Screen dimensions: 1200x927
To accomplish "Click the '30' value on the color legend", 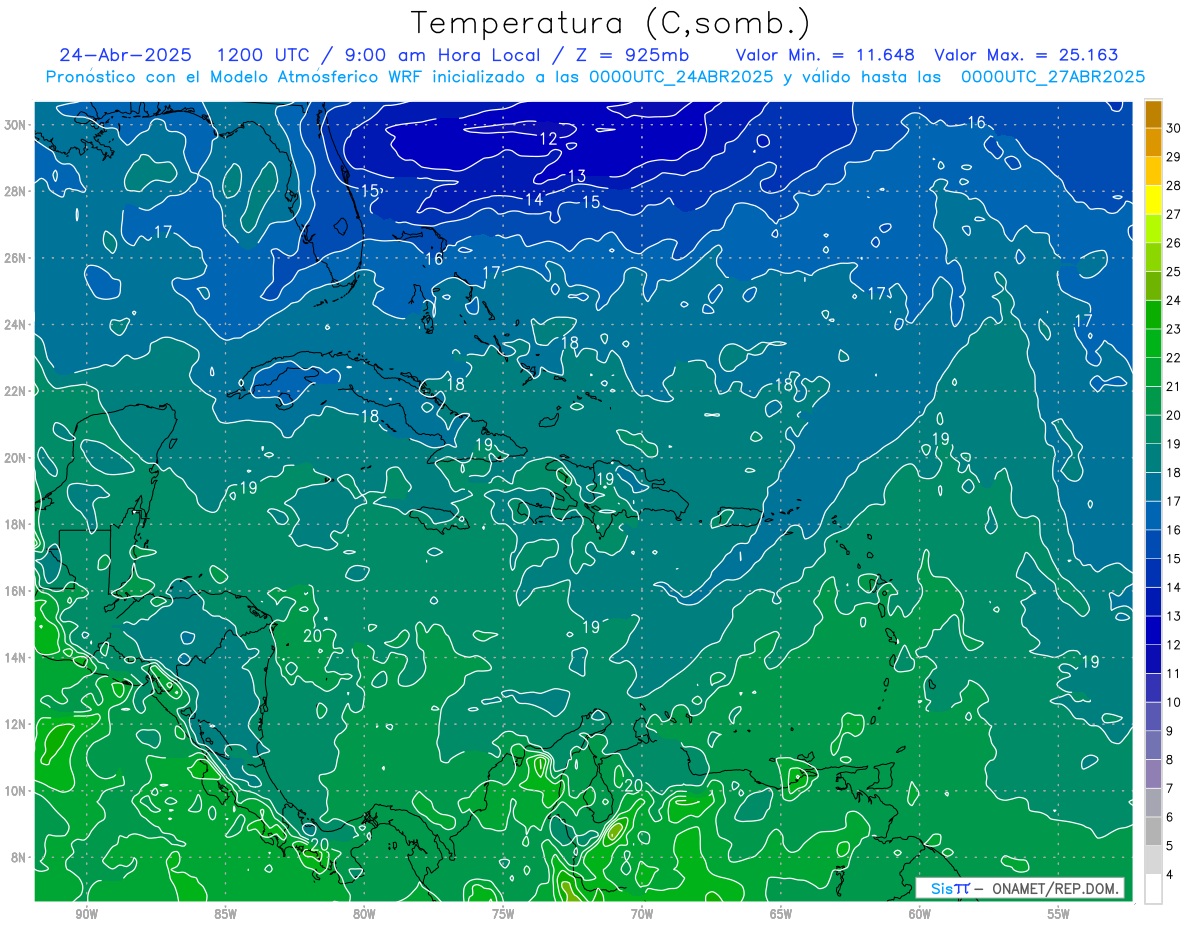I will click(x=1174, y=128).
